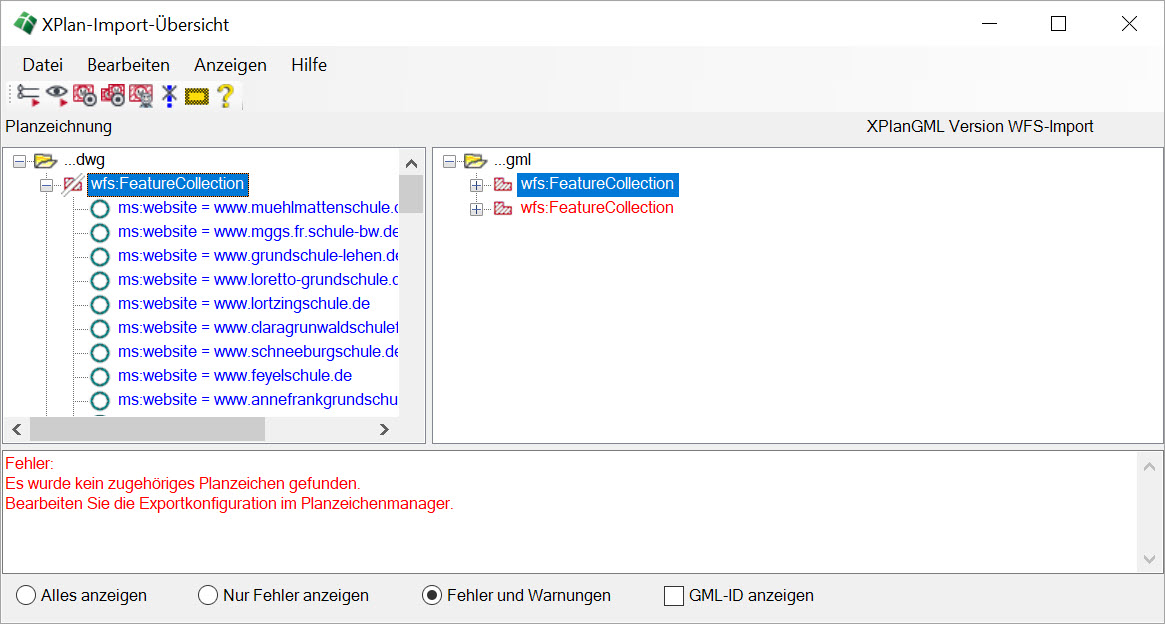Open help via yellow question mark icon
Screen dimensions: 1165x624
tap(225, 95)
